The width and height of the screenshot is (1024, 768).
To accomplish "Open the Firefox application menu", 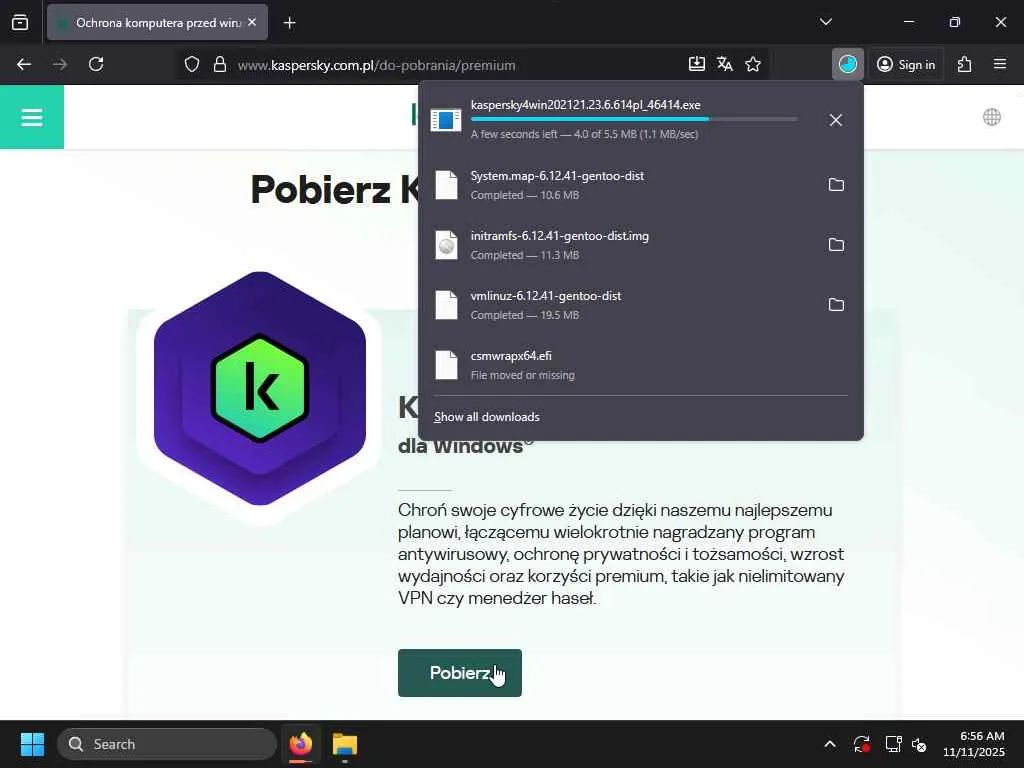I will [x=1000, y=64].
